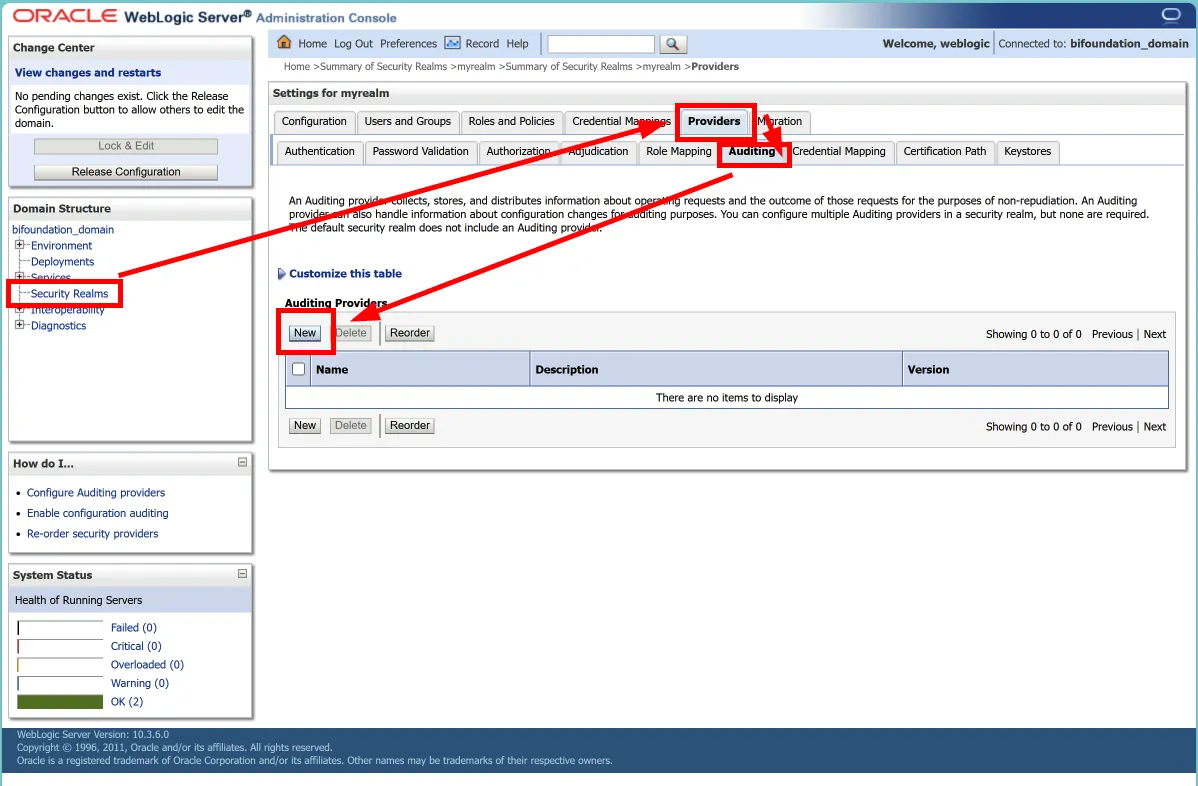Open the Users and Groups tab

click(x=407, y=121)
